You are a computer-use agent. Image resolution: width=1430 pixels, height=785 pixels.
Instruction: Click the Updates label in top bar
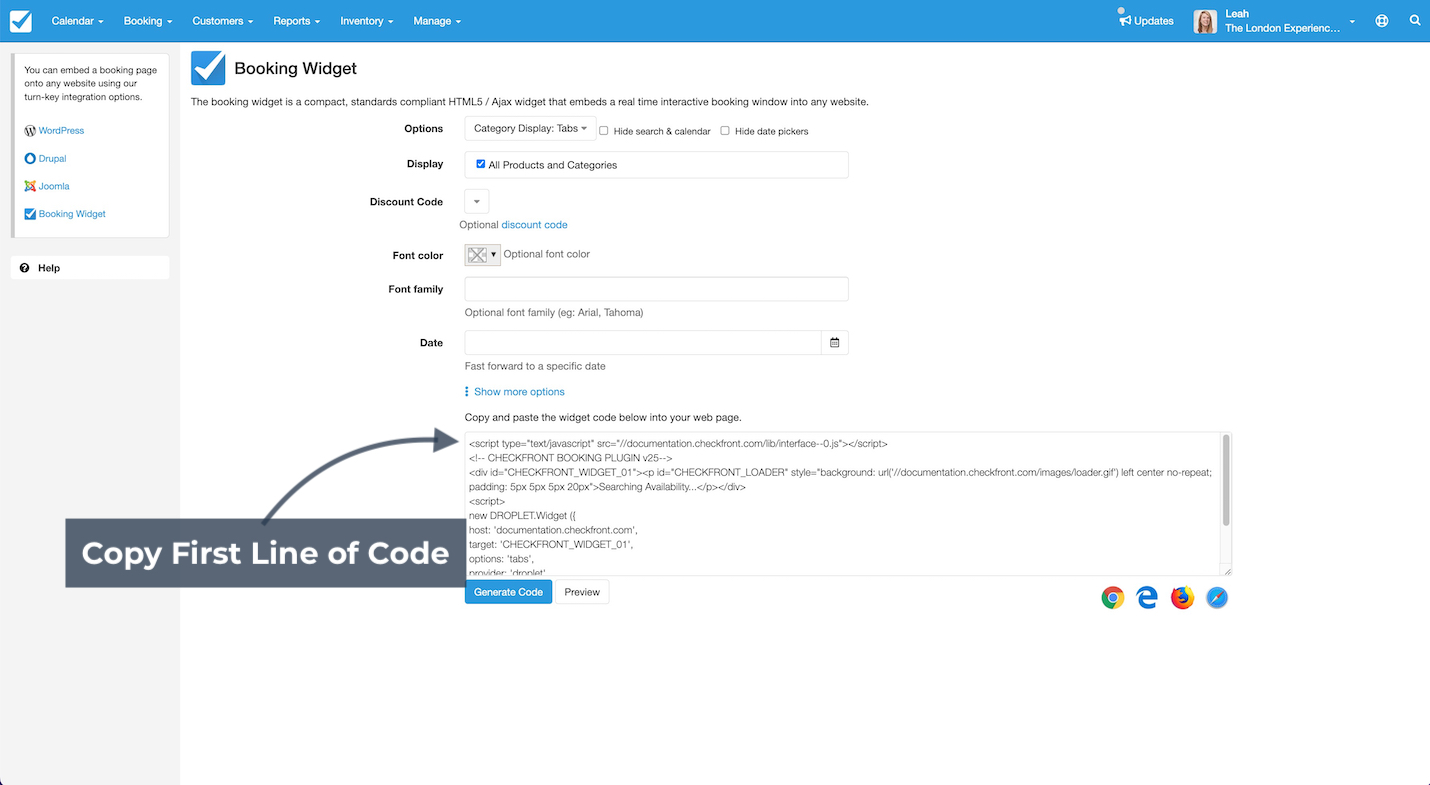(1154, 21)
